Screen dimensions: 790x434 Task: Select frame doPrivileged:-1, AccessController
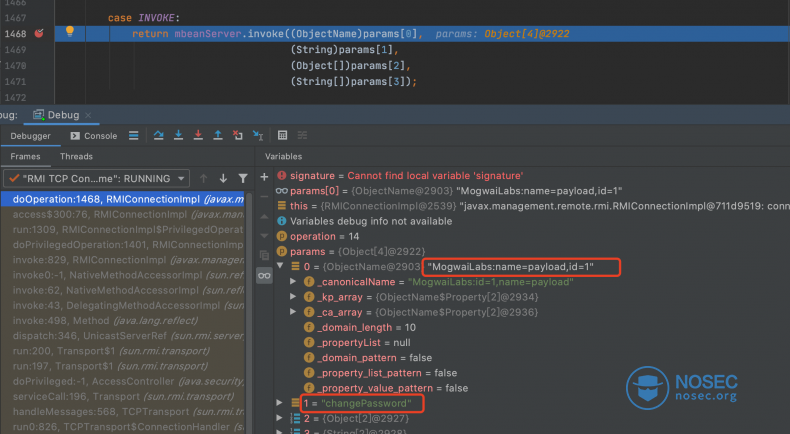pos(122,381)
